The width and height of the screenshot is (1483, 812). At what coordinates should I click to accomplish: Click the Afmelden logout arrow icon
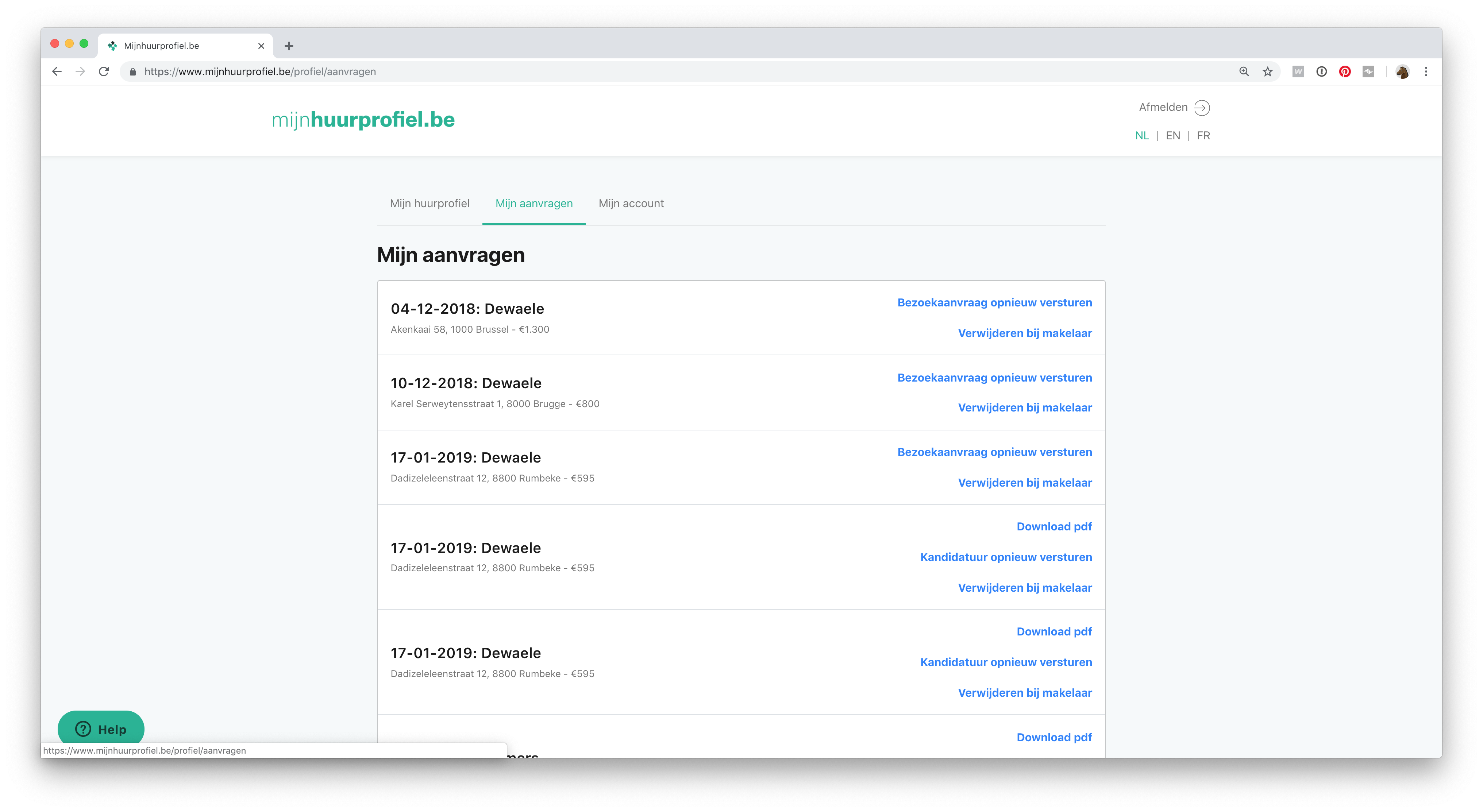tap(1202, 108)
